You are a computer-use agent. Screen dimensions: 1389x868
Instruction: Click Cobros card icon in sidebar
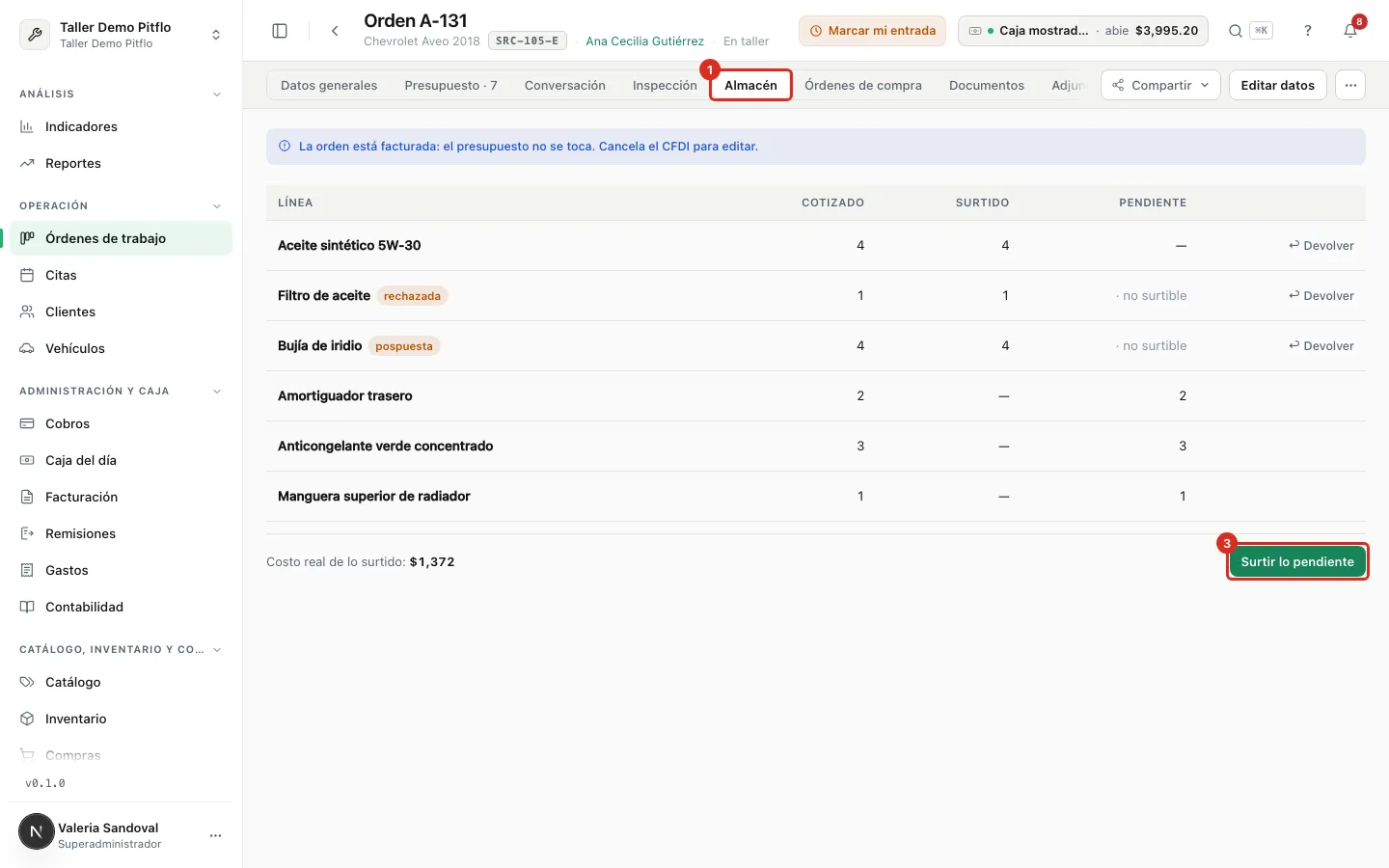point(27,423)
